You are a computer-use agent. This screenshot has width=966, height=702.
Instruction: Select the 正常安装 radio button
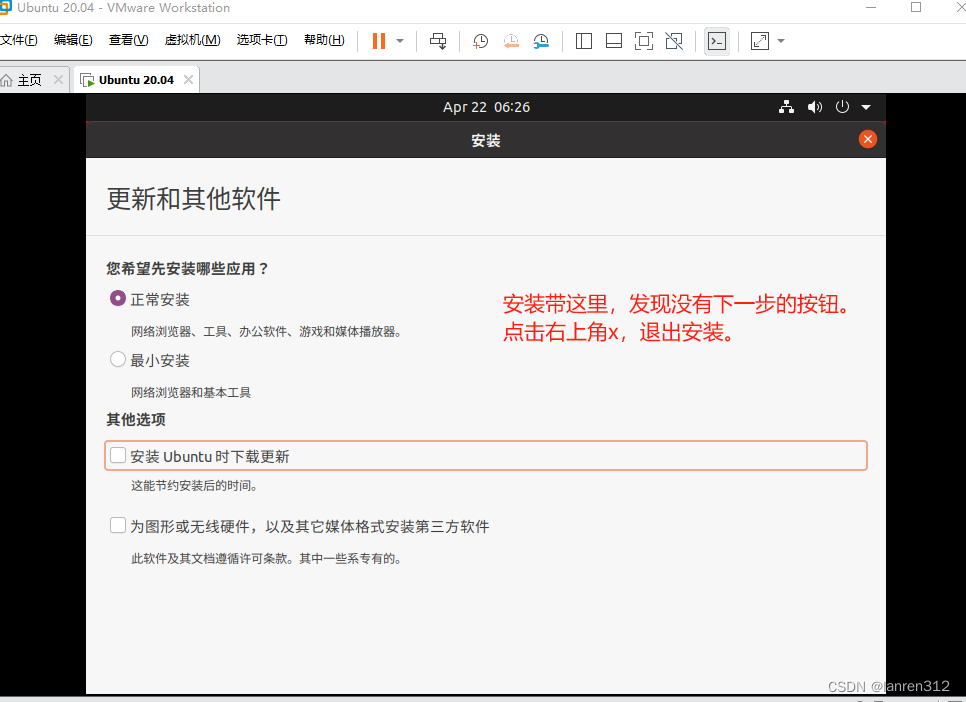click(x=118, y=298)
